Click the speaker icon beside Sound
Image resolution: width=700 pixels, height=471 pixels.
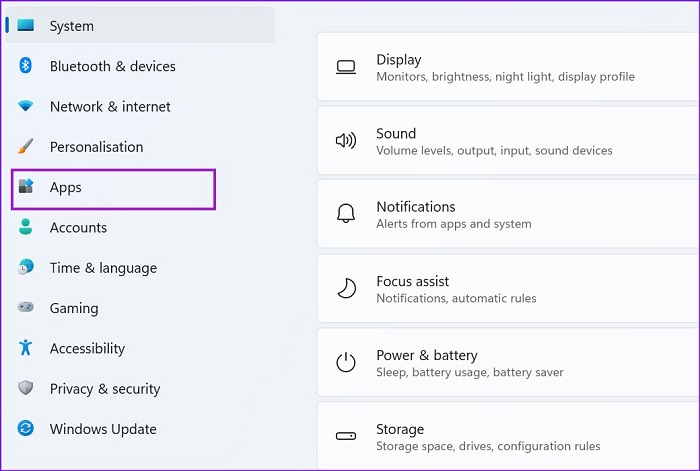click(x=346, y=141)
